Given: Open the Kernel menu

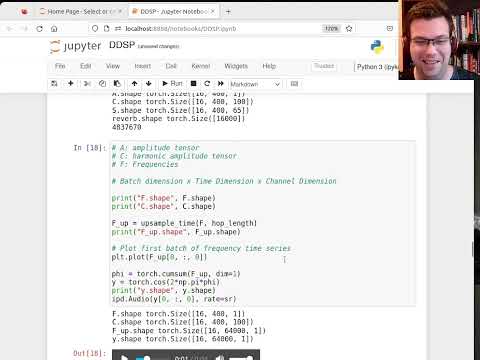Looking at the screenshot, I should click(x=201, y=66).
